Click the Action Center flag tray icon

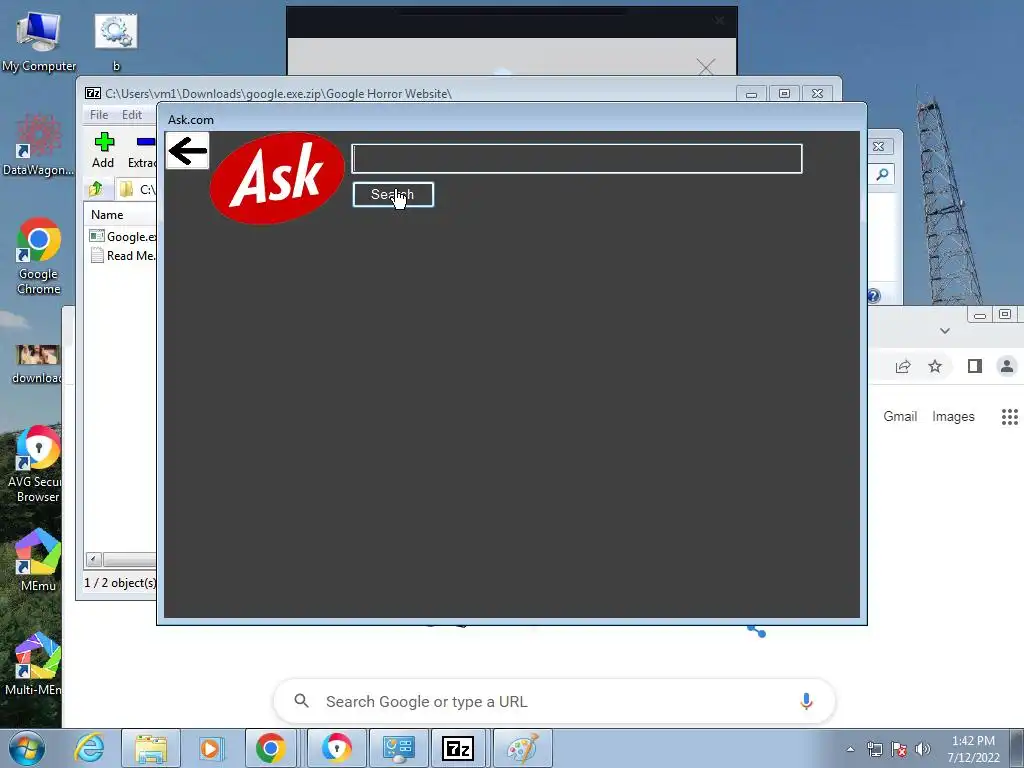(899, 749)
